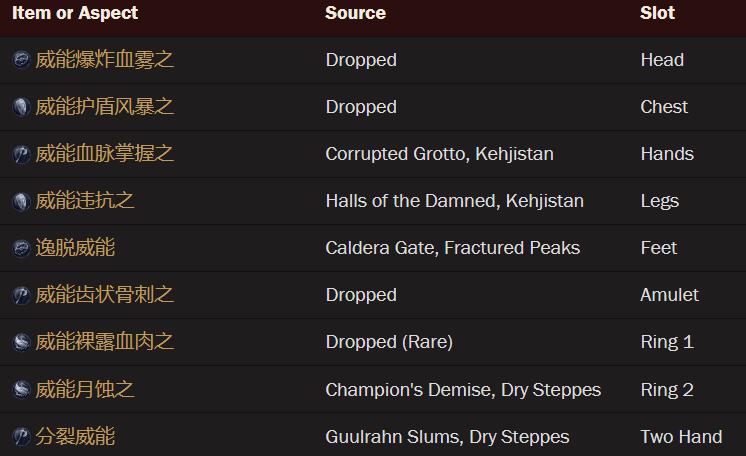The height and width of the screenshot is (456, 746).
Task: Open the 威能裸露血肉之 aspect link
Action: 105,342
